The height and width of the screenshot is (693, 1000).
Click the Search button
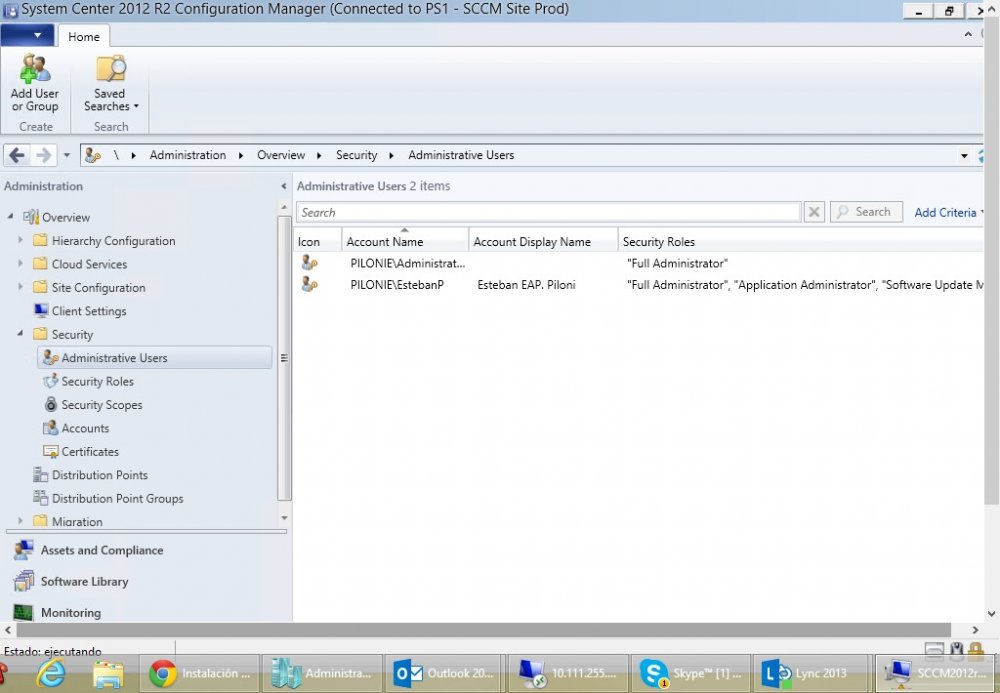coord(866,212)
